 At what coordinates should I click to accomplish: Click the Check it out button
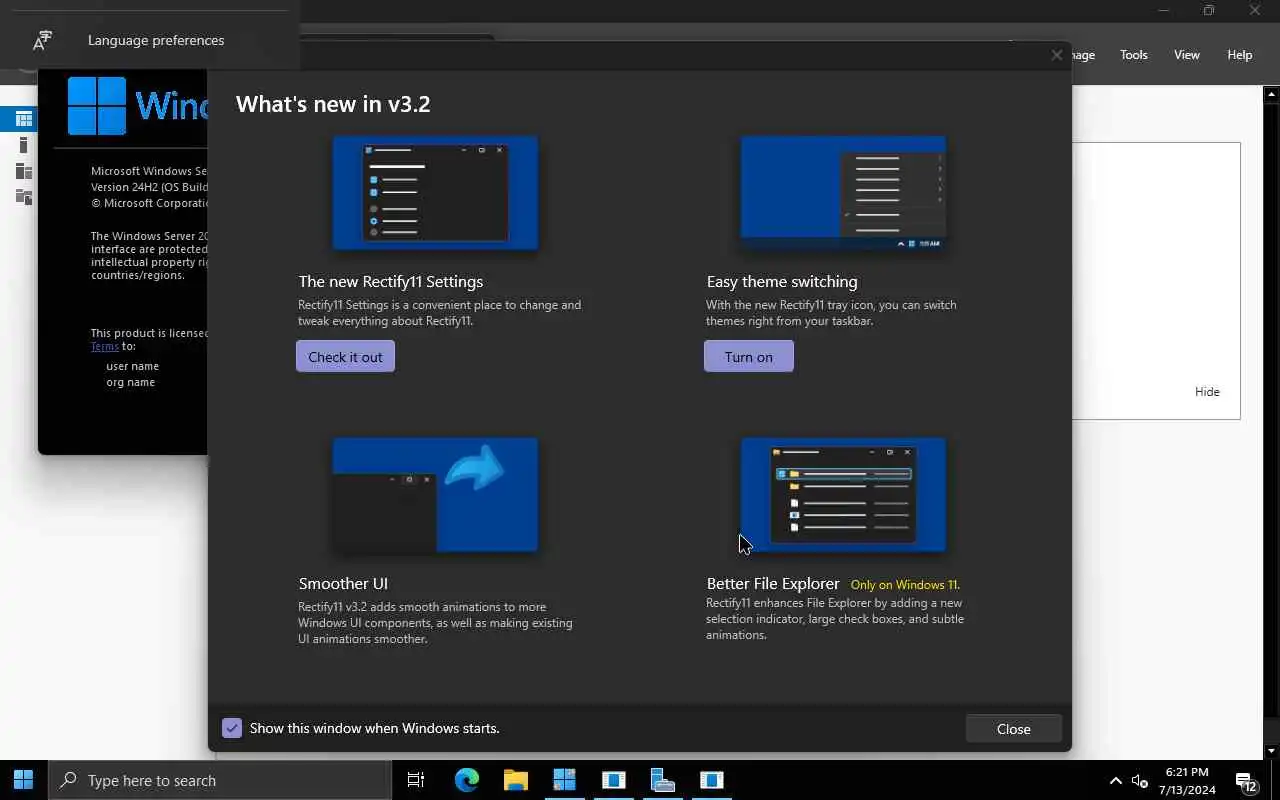coord(345,357)
